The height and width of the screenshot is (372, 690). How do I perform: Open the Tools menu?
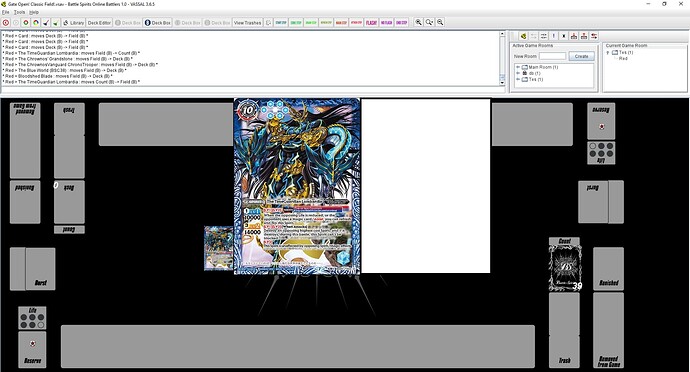[x=19, y=12]
